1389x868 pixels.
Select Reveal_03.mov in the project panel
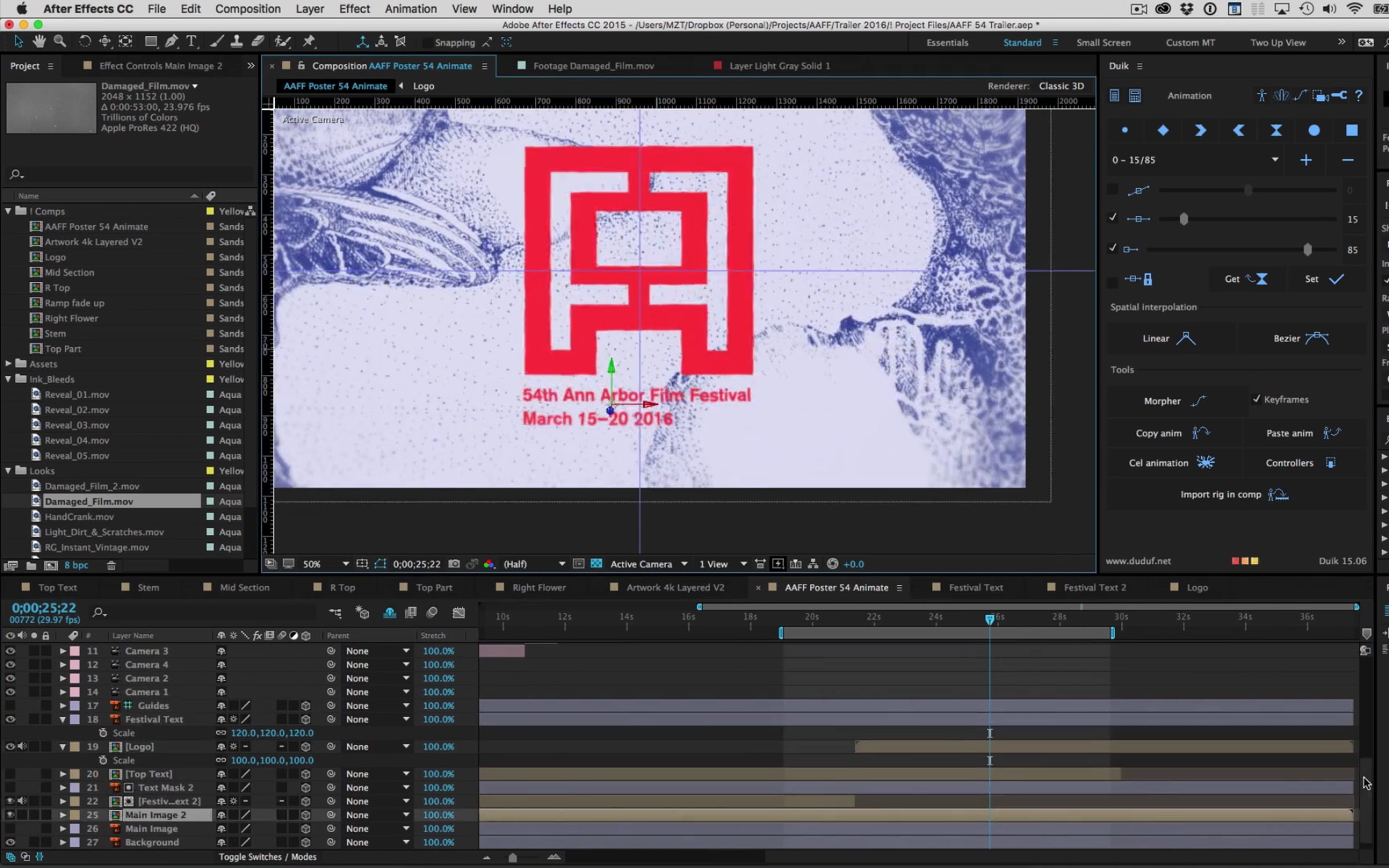pyautogui.click(x=77, y=425)
